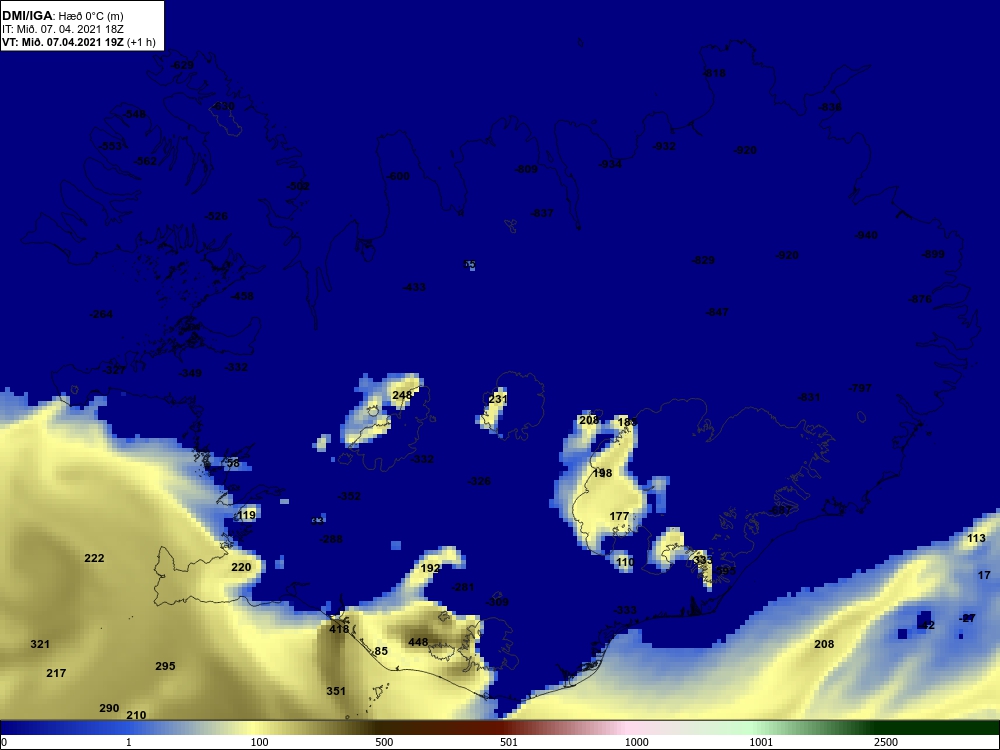Click the map value -333
Image resolution: width=1000 pixels, height=750 pixels.
624,610
